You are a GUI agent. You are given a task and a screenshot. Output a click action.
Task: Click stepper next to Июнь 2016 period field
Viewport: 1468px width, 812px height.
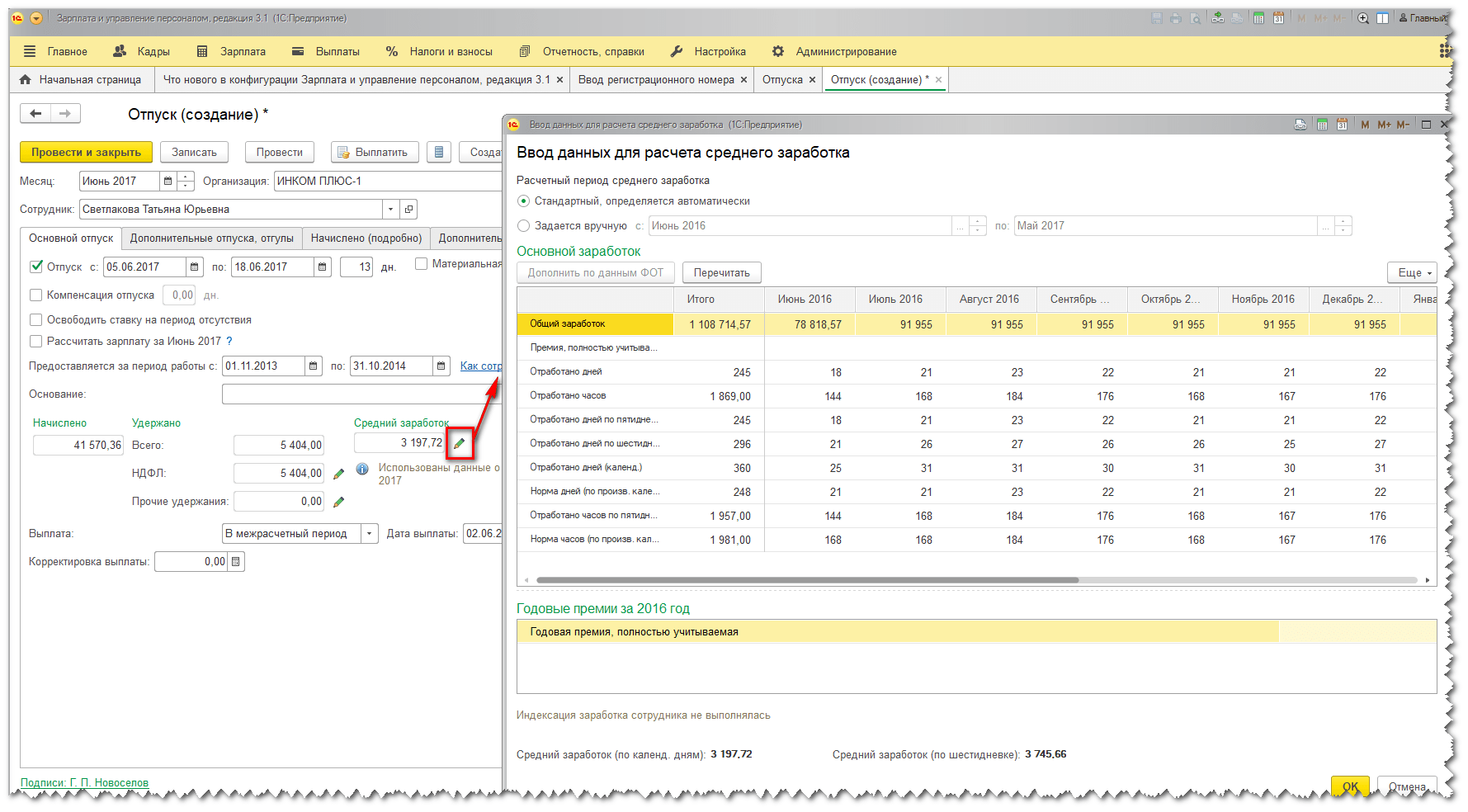pos(978,225)
